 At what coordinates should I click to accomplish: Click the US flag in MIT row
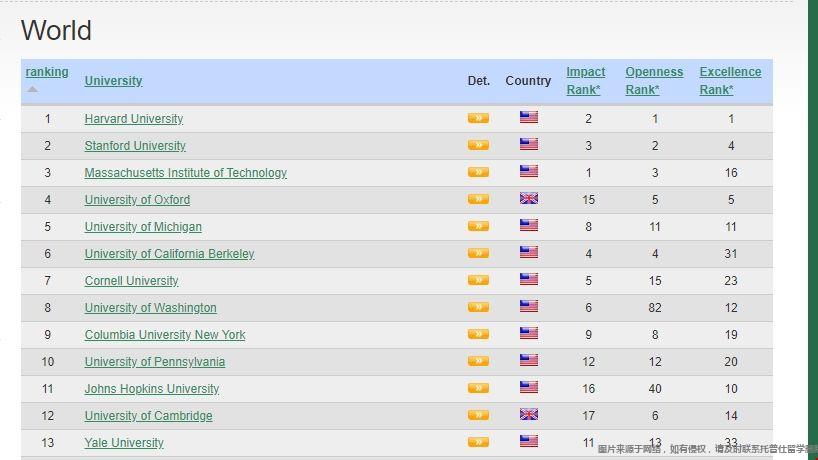pyautogui.click(x=528, y=171)
